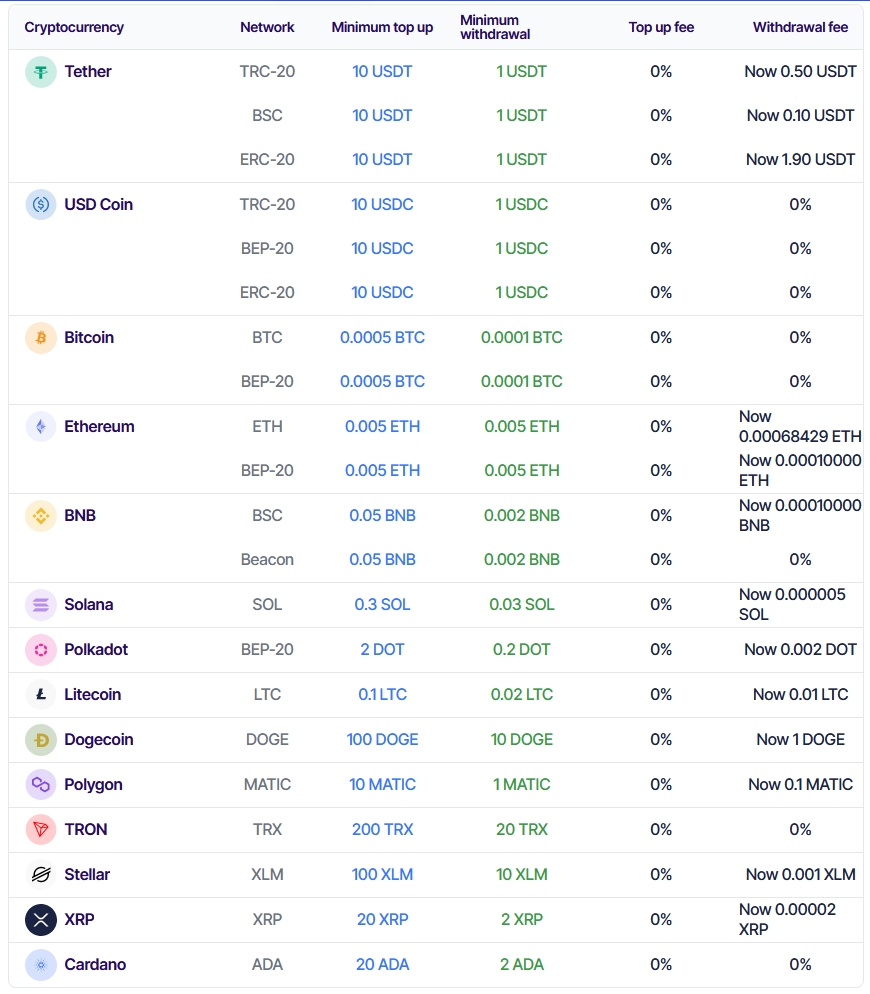Click the XRP dark icon

click(x=41, y=920)
